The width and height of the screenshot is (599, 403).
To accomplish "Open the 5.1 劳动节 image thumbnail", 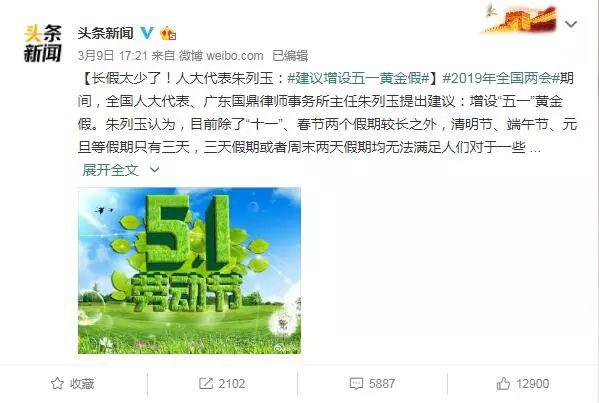I will 189,271.
